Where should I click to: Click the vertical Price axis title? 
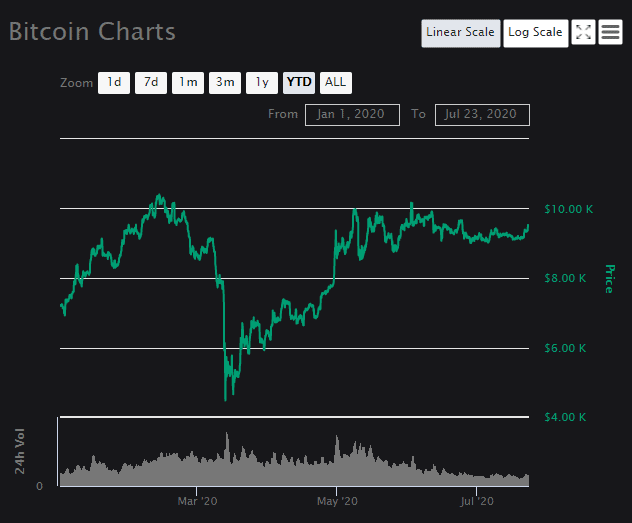coord(609,279)
